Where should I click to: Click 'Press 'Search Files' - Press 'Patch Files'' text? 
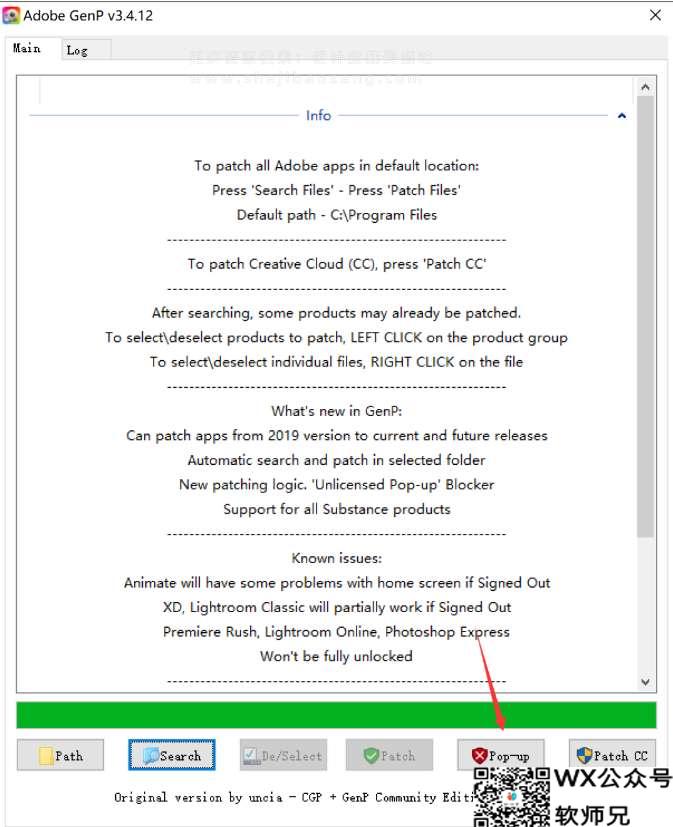pos(336,190)
